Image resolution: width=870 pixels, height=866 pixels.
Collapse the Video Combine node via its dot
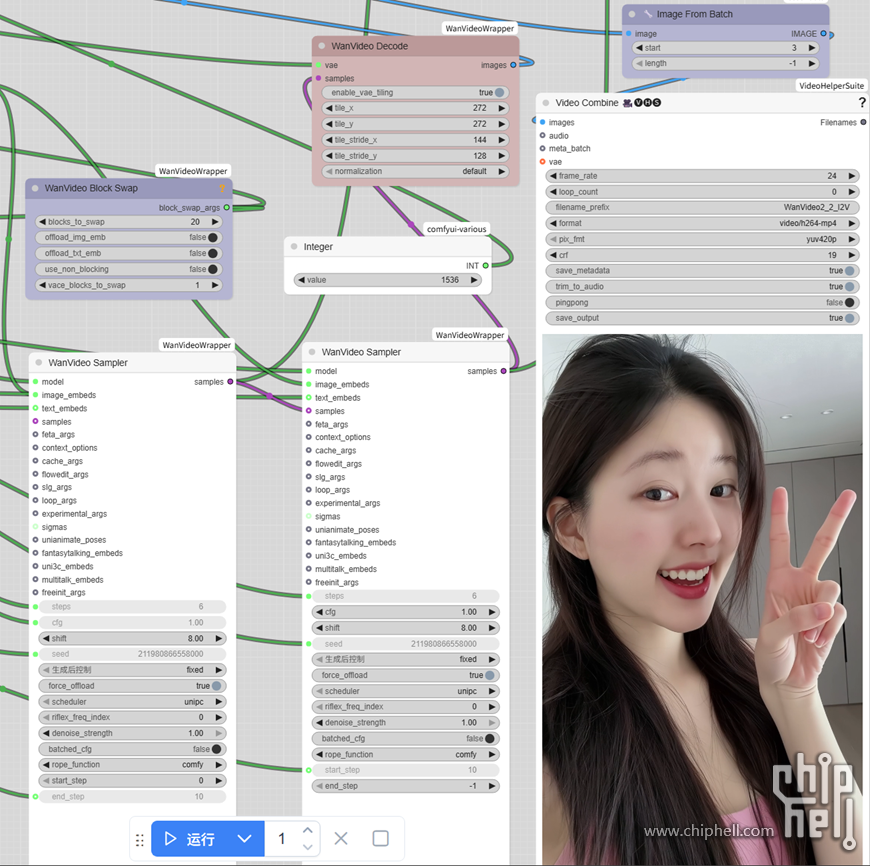tap(546, 103)
